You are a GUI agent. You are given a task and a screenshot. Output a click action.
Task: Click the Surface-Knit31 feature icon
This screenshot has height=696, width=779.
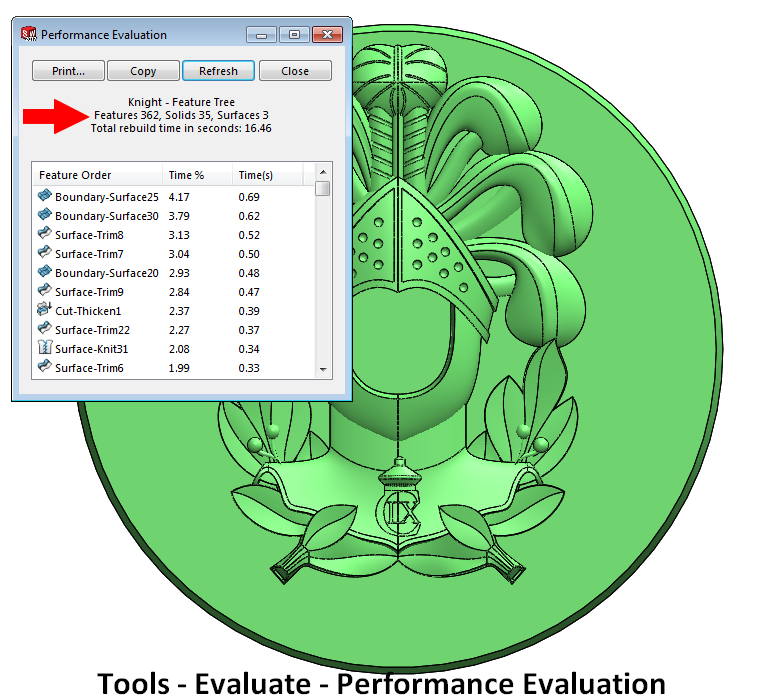click(45, 348)
